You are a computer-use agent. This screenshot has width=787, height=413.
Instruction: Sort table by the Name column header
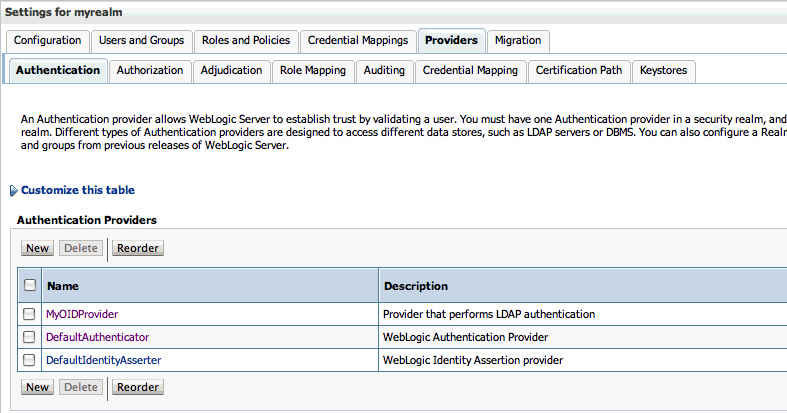pos(62,286)
